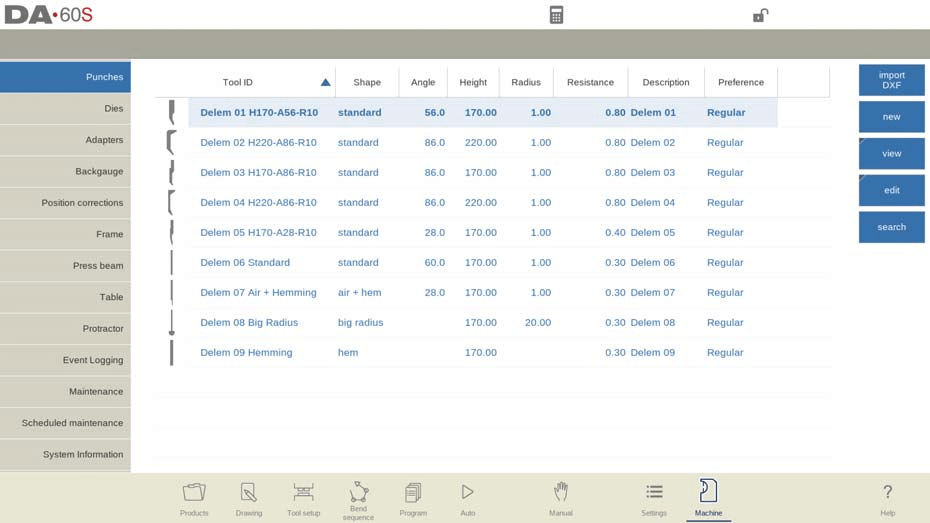Viewport: 930px width, 523px height.
Task: Select row Delem 06 Standard
Action: coord(483,262)
